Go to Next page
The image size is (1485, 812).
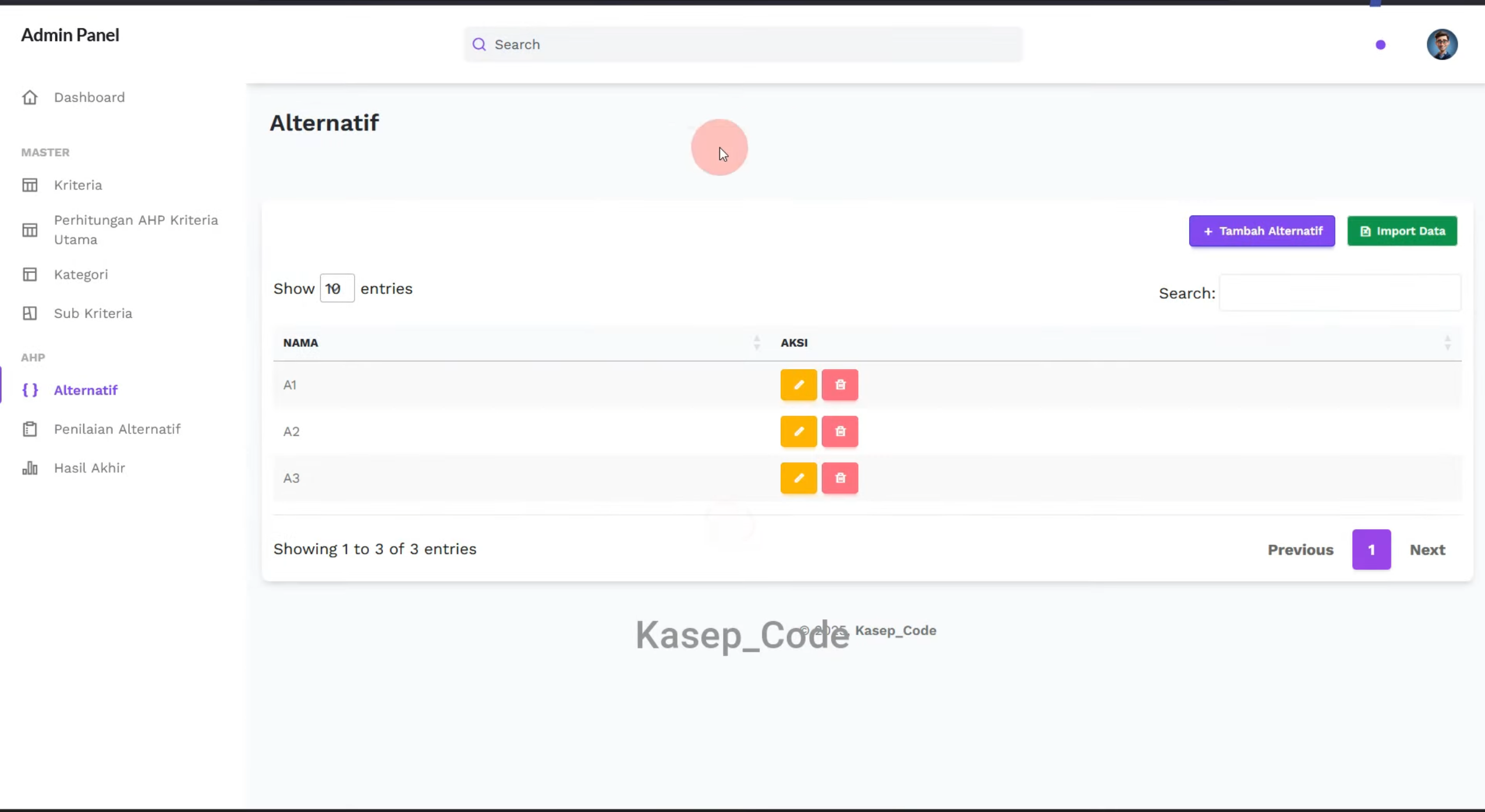point(1427,549)
